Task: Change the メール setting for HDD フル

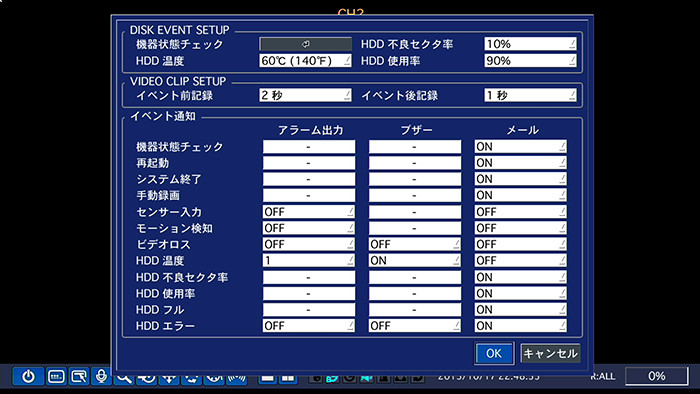Action: [x=521, y=310]
